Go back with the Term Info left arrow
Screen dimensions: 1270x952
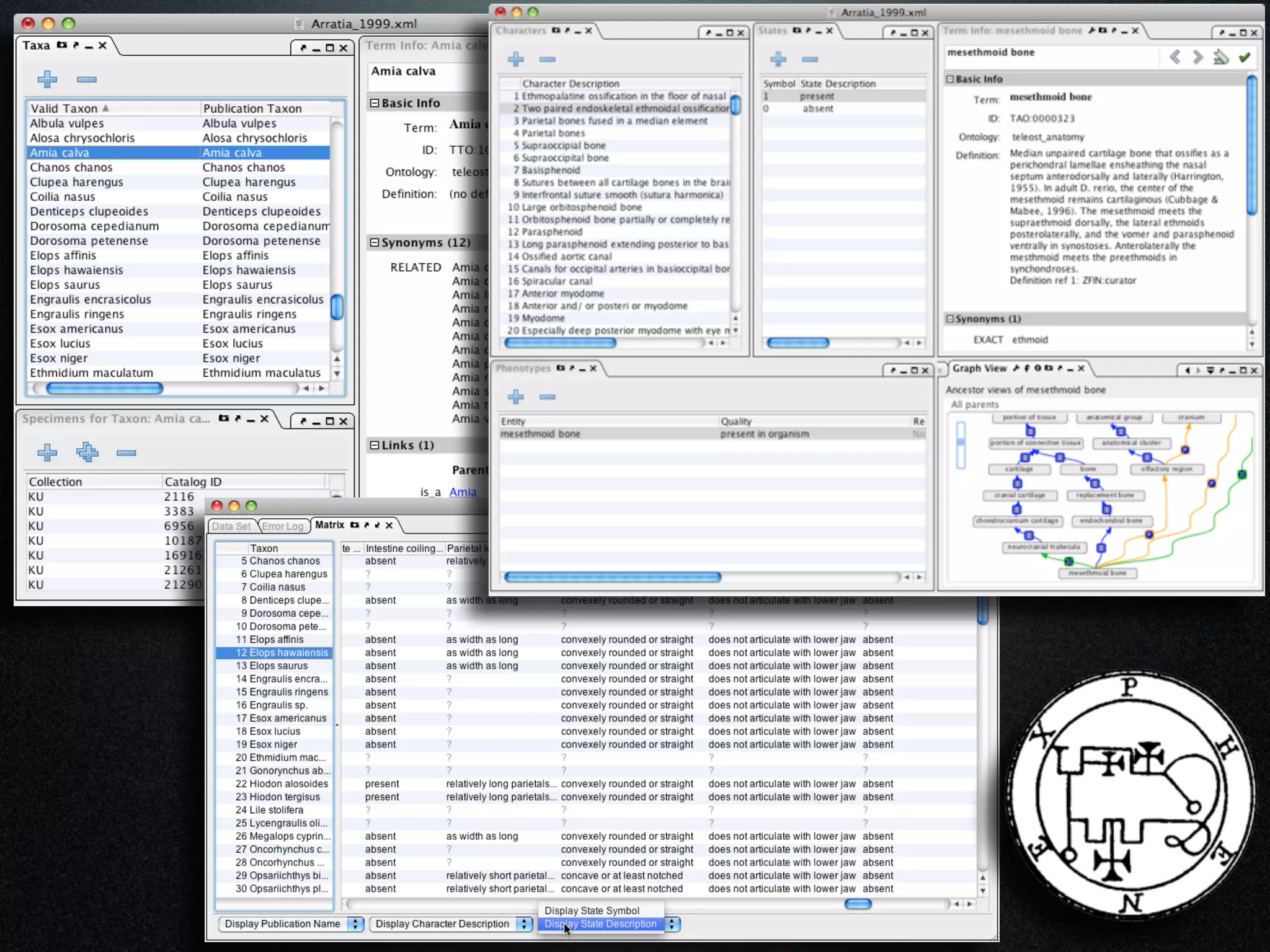(1175, 58)
